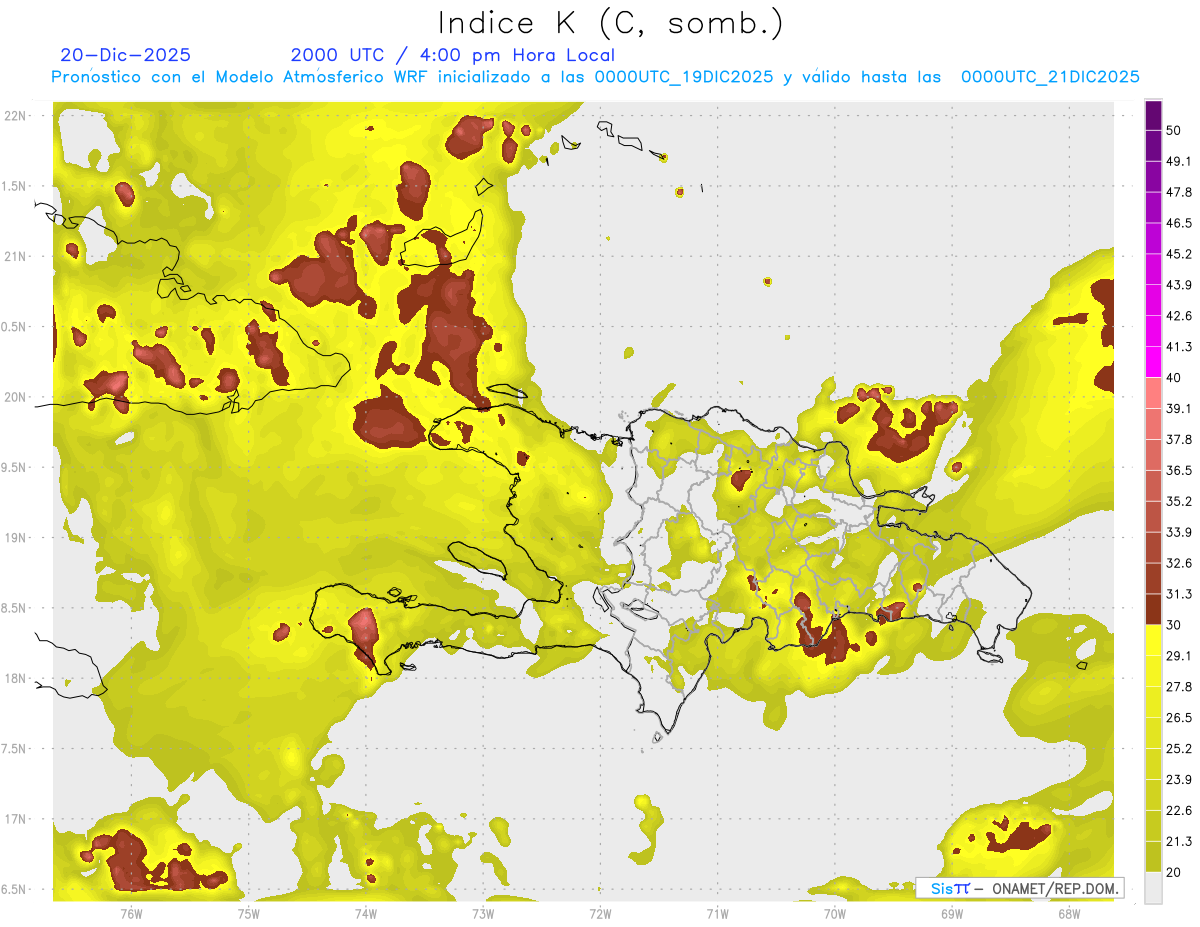This screenshot has width=1200, height=927.
Task: Pick the salmon swatch between 39.1 and 40
Action: pos(1154,393)
